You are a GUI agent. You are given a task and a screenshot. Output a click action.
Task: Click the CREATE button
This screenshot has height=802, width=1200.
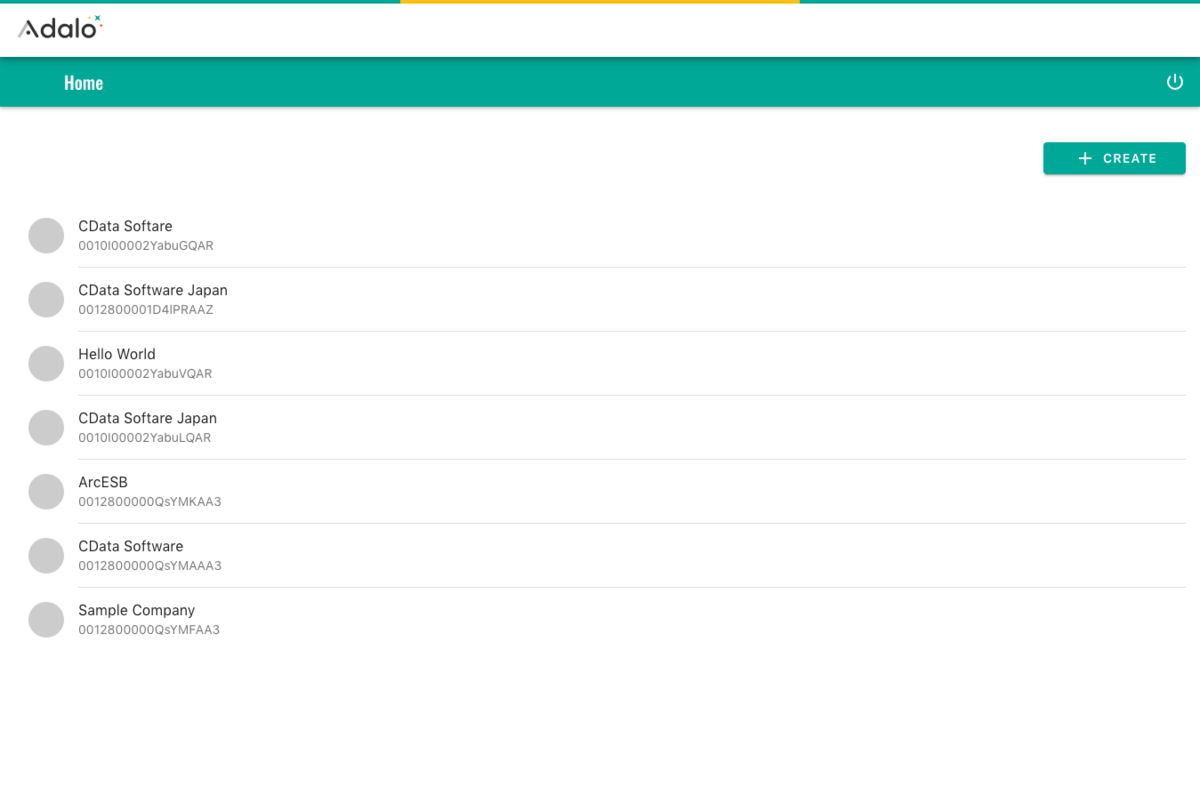(x=1114, y=158)
